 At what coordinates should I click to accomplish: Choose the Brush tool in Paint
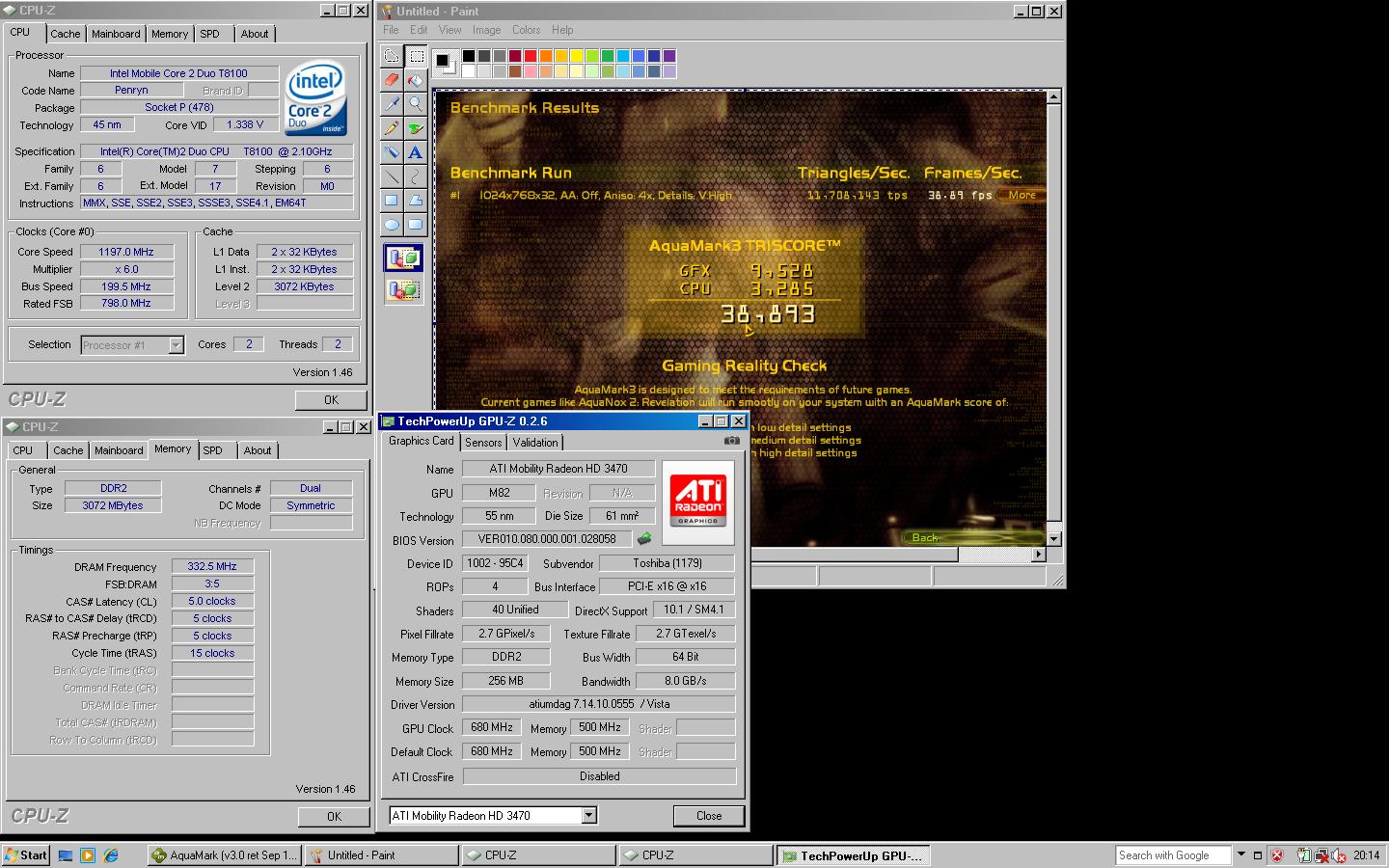(x=416, y=127)
